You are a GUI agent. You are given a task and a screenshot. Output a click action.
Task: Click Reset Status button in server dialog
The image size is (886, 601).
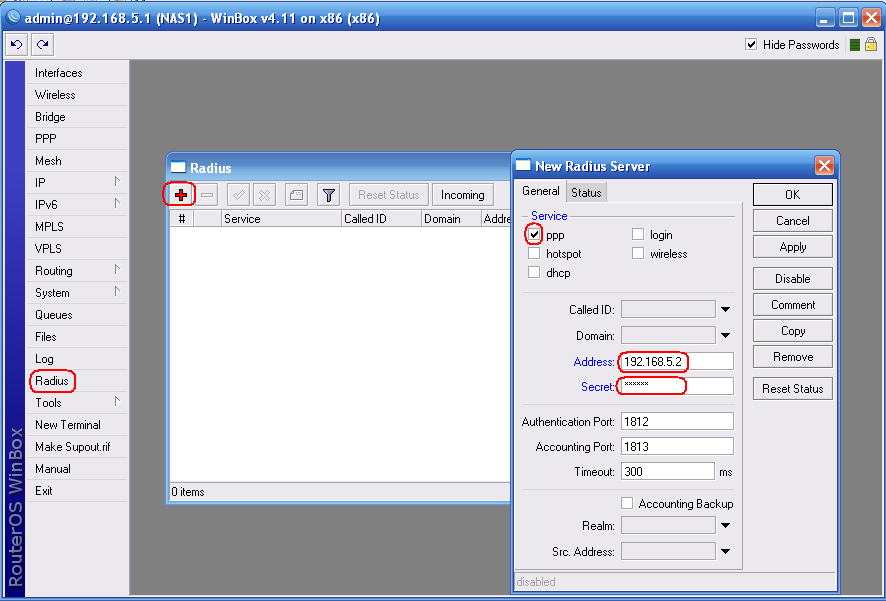792,389
